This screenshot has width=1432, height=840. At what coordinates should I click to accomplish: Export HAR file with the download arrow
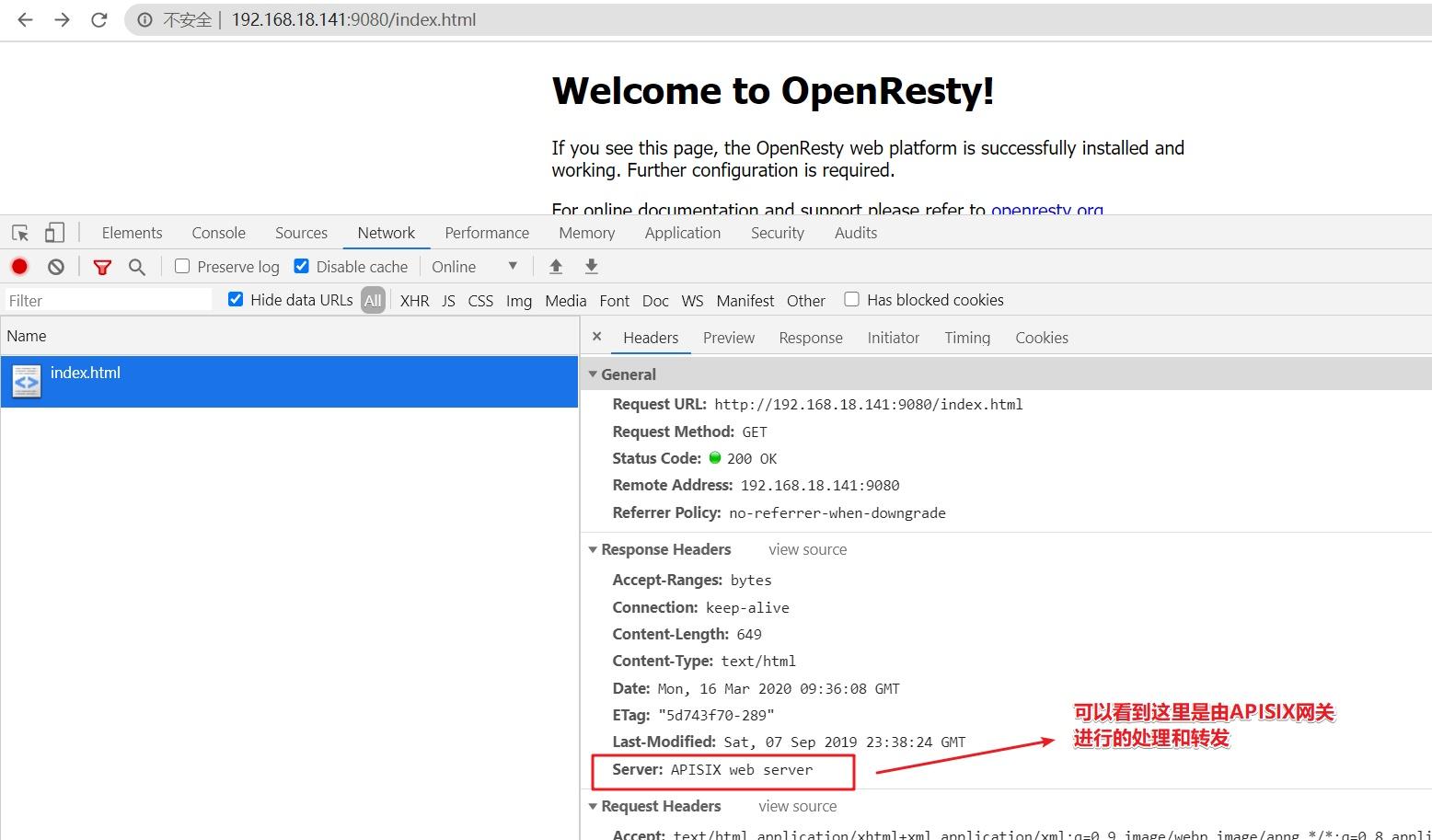[x=592, y=266]
